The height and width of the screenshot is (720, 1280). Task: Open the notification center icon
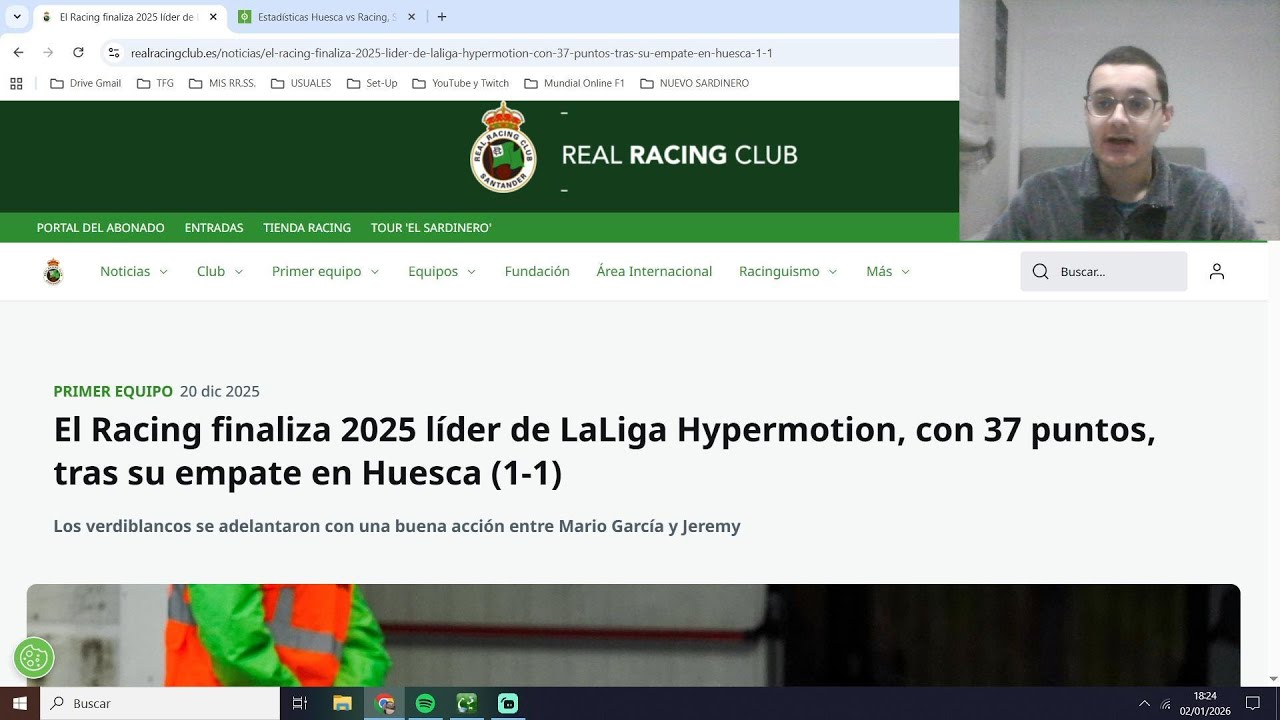pyautogui.click(x=1252, y=703)
